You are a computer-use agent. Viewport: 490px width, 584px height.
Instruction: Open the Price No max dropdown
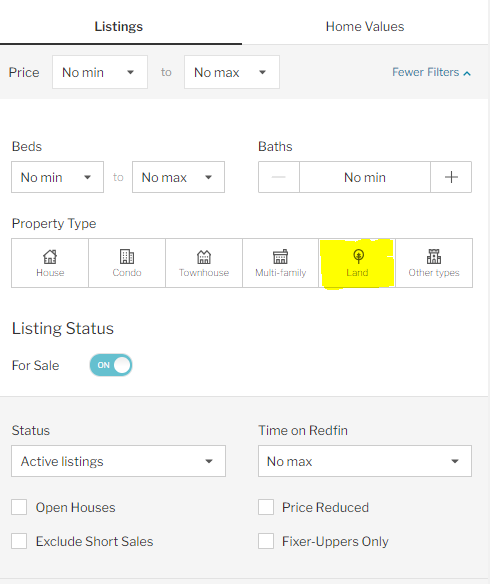coord(232,72)
